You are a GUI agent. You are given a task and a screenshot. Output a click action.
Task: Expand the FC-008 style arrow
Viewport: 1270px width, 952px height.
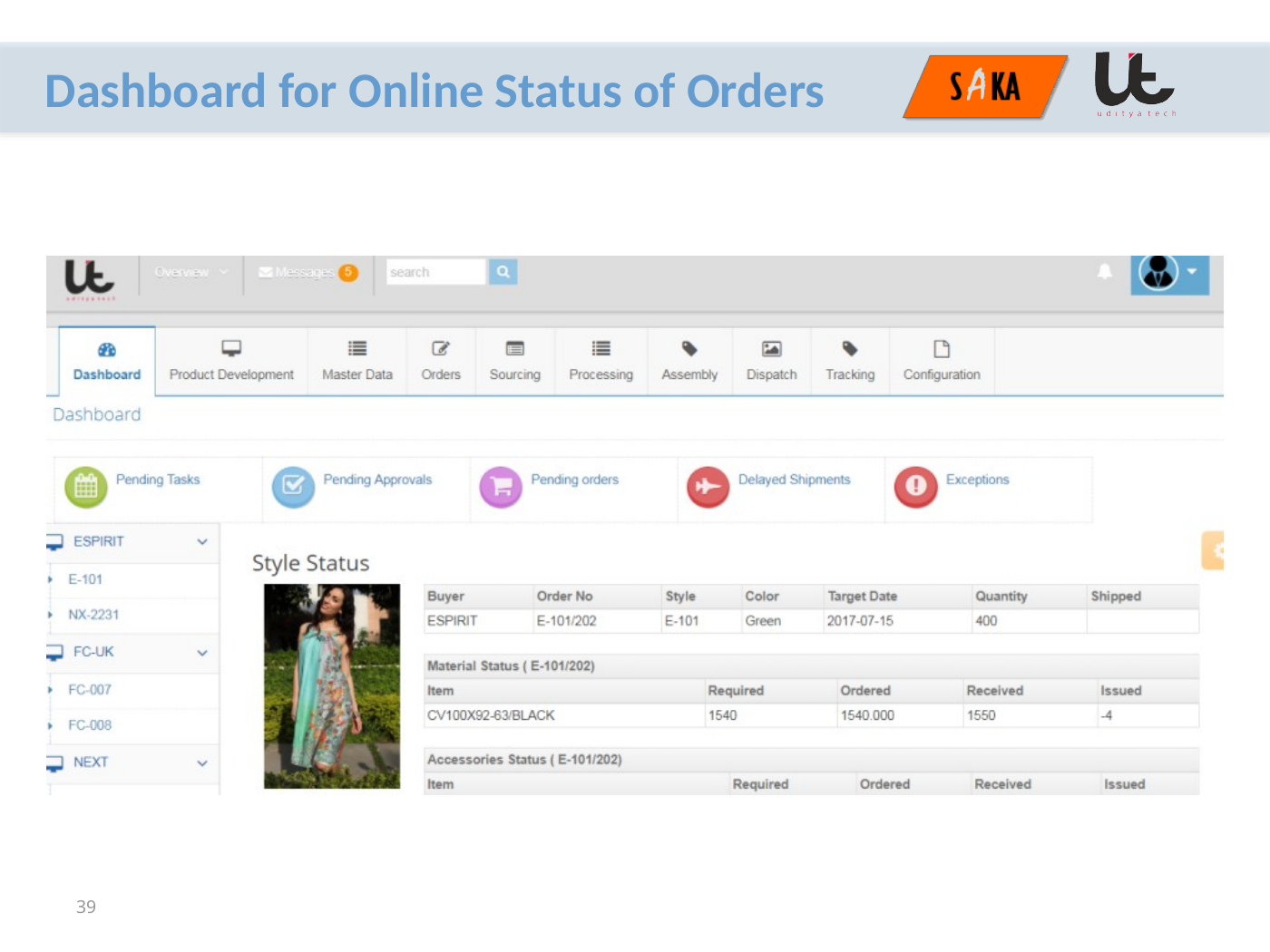[50, 725]
